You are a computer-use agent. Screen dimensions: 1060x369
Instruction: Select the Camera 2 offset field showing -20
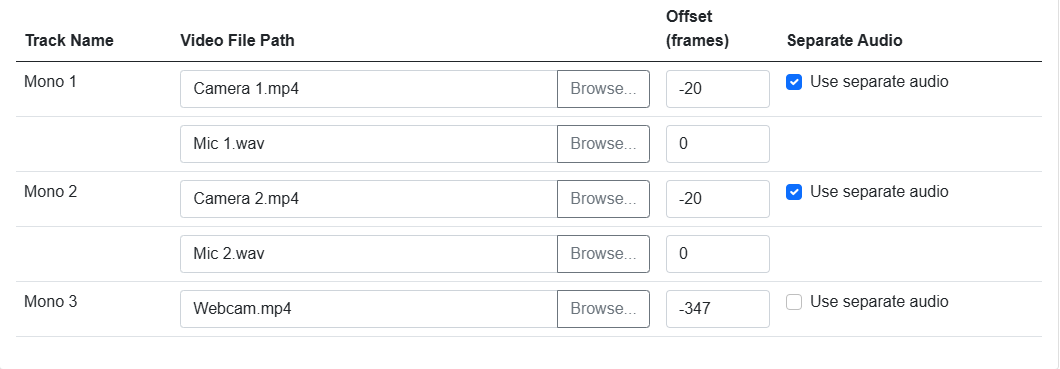pos(718,199)
